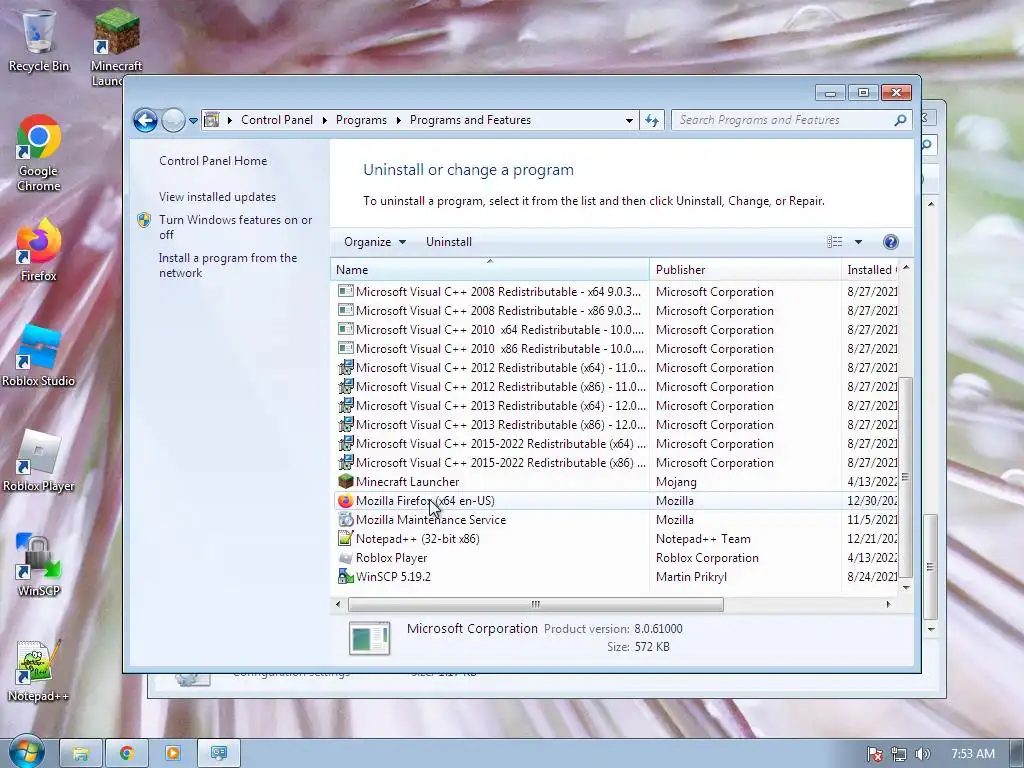Open Google Chrome from the taskbar

127,754
